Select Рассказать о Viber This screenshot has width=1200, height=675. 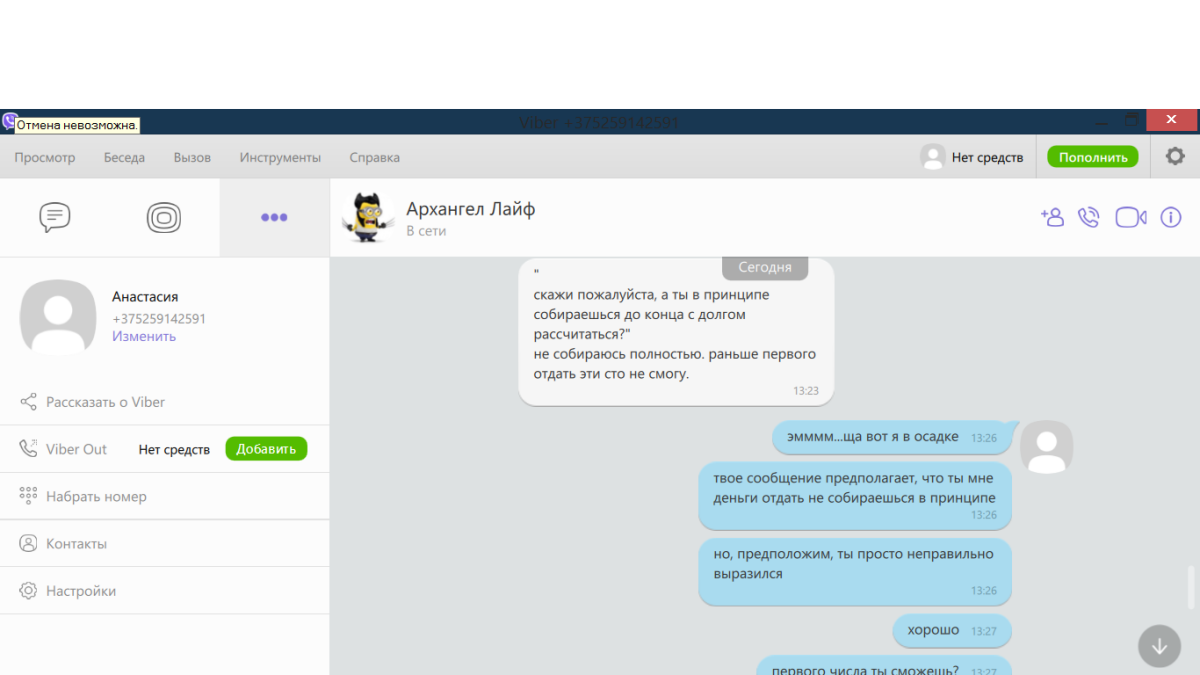tap(105, 402)
